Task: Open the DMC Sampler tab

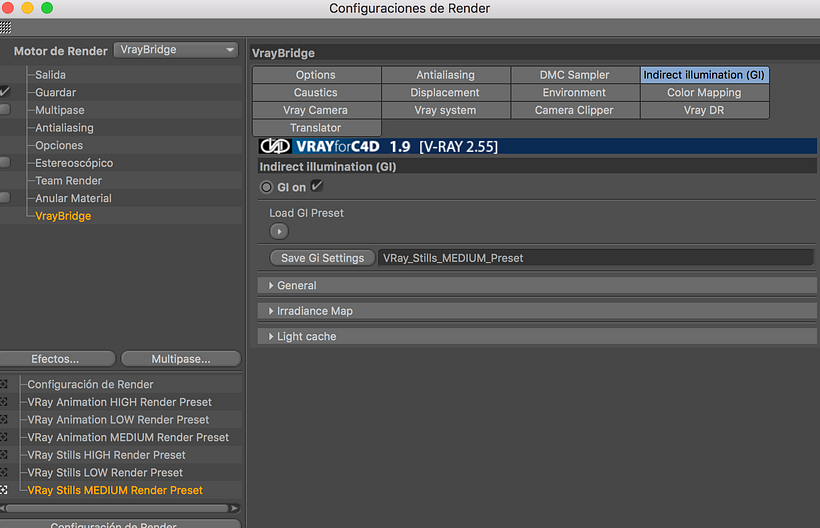Action: (x=575, y=75)
